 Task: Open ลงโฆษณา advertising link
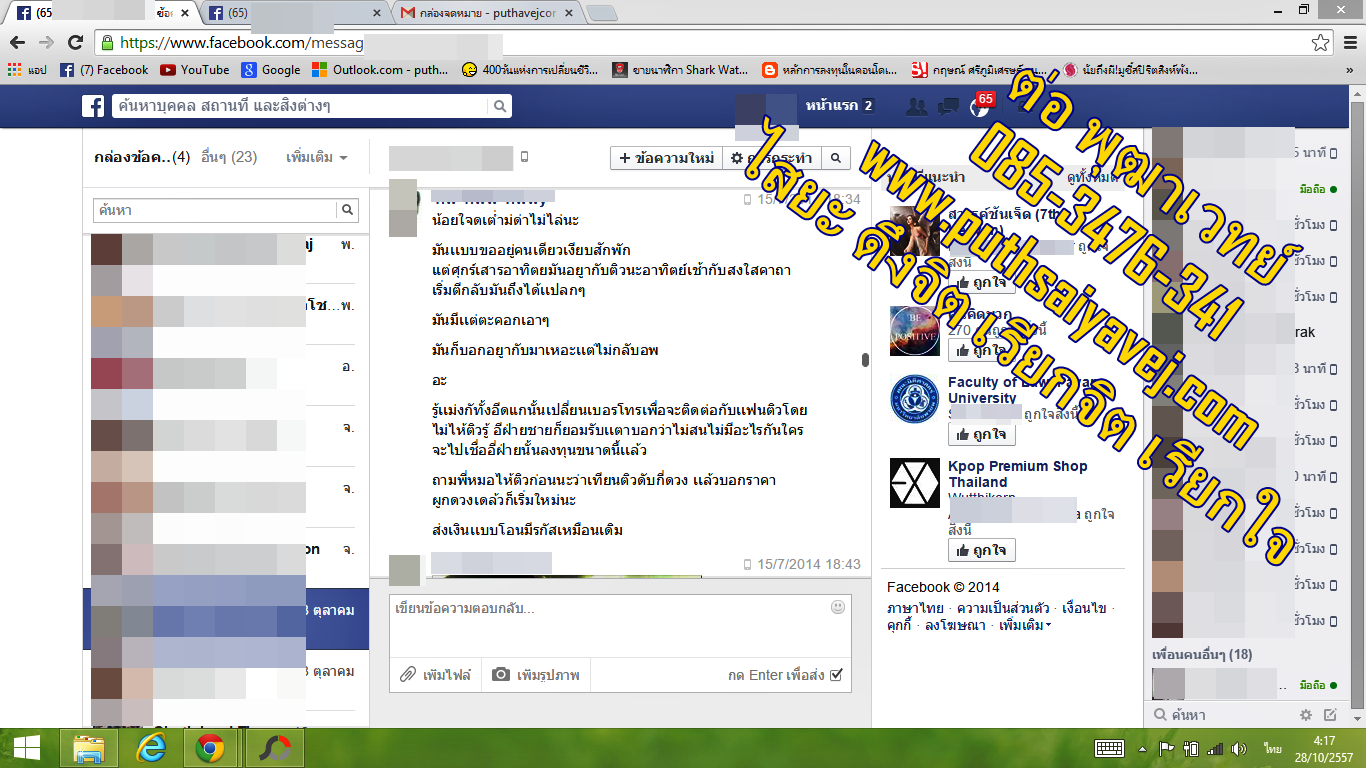(x=955, y=625)
